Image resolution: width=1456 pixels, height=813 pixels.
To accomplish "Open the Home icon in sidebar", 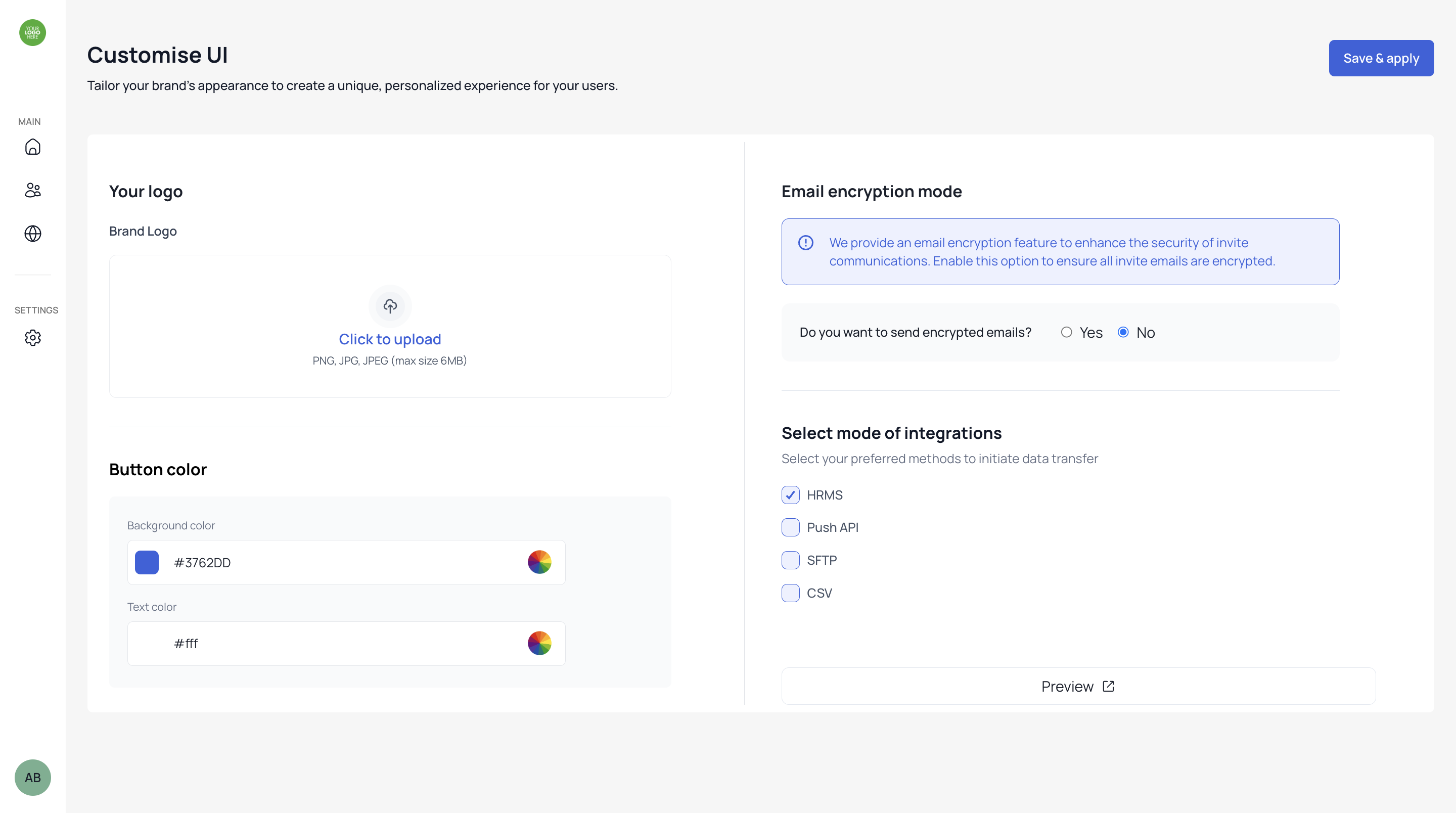I will [x=33, y=147].
